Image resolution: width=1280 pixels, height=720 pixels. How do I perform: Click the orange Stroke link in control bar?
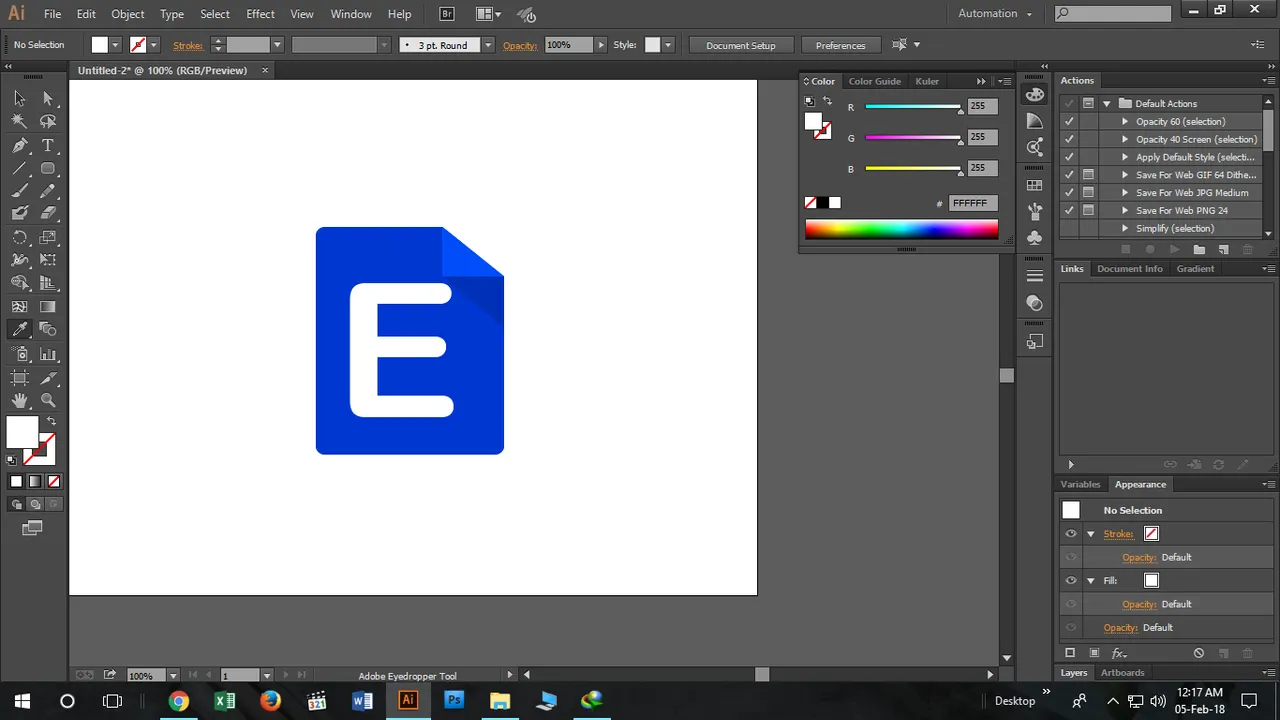point(188,45)
